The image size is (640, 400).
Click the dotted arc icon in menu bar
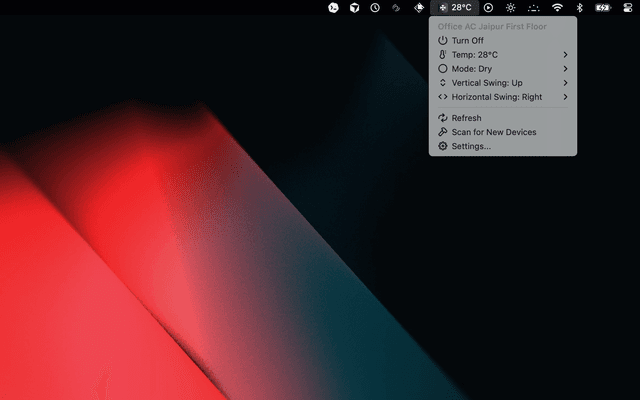click(533, 7)
